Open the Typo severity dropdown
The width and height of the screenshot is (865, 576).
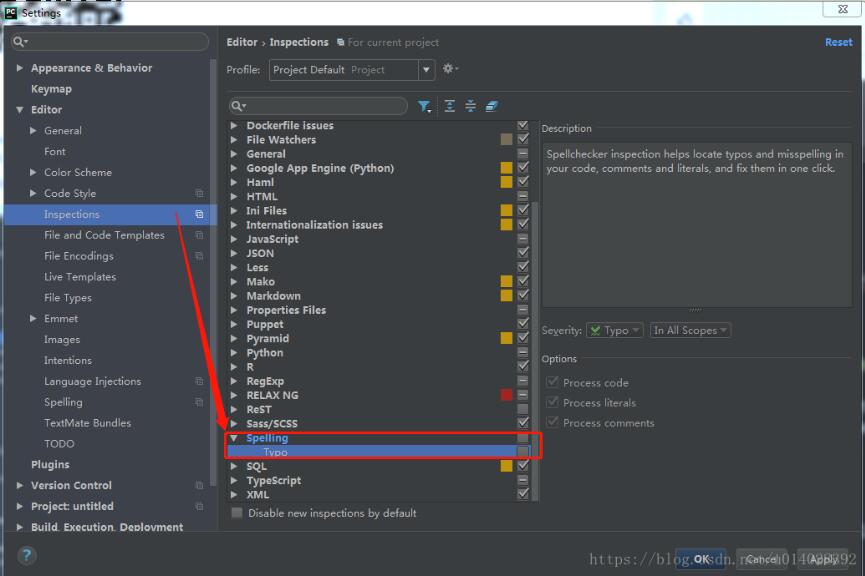click(x=614, y=330)
